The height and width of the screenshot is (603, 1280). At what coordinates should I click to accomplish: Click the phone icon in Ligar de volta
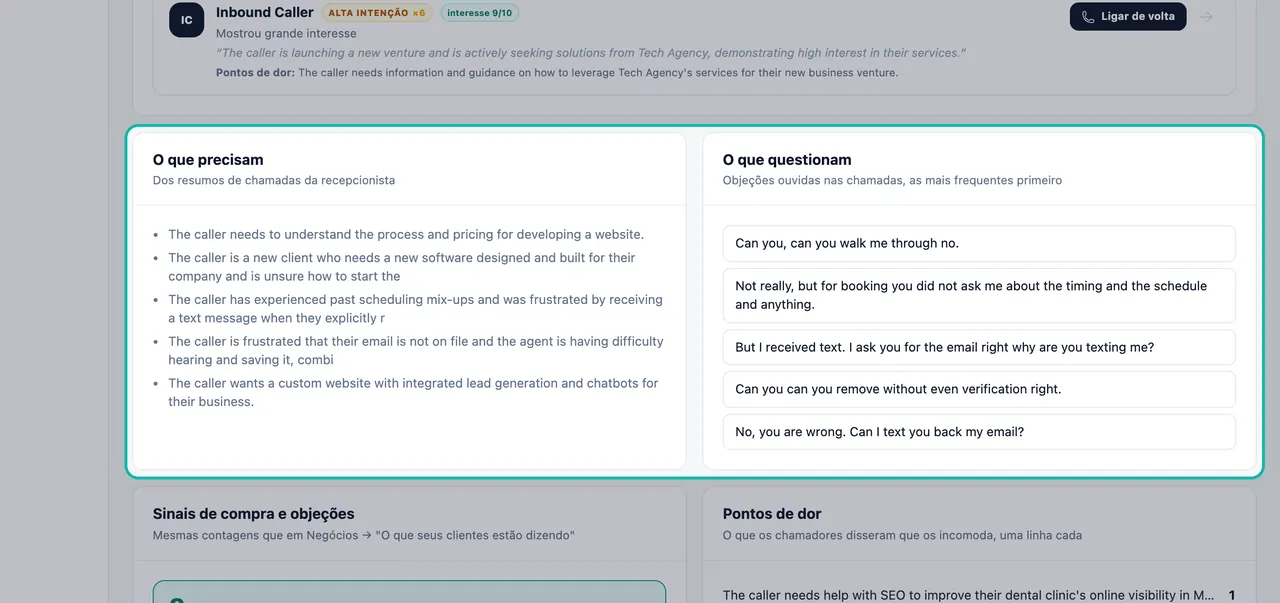pos(1088,17)
